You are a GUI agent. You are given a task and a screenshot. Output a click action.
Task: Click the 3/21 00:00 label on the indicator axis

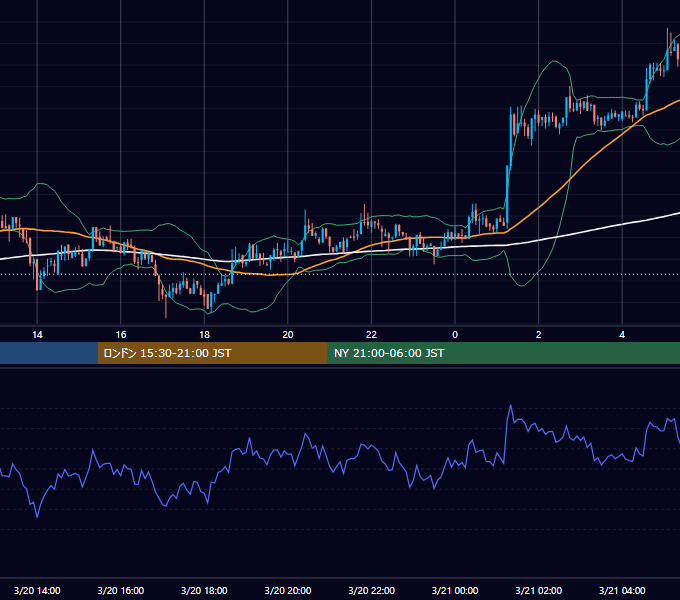[x=455, y=590]
